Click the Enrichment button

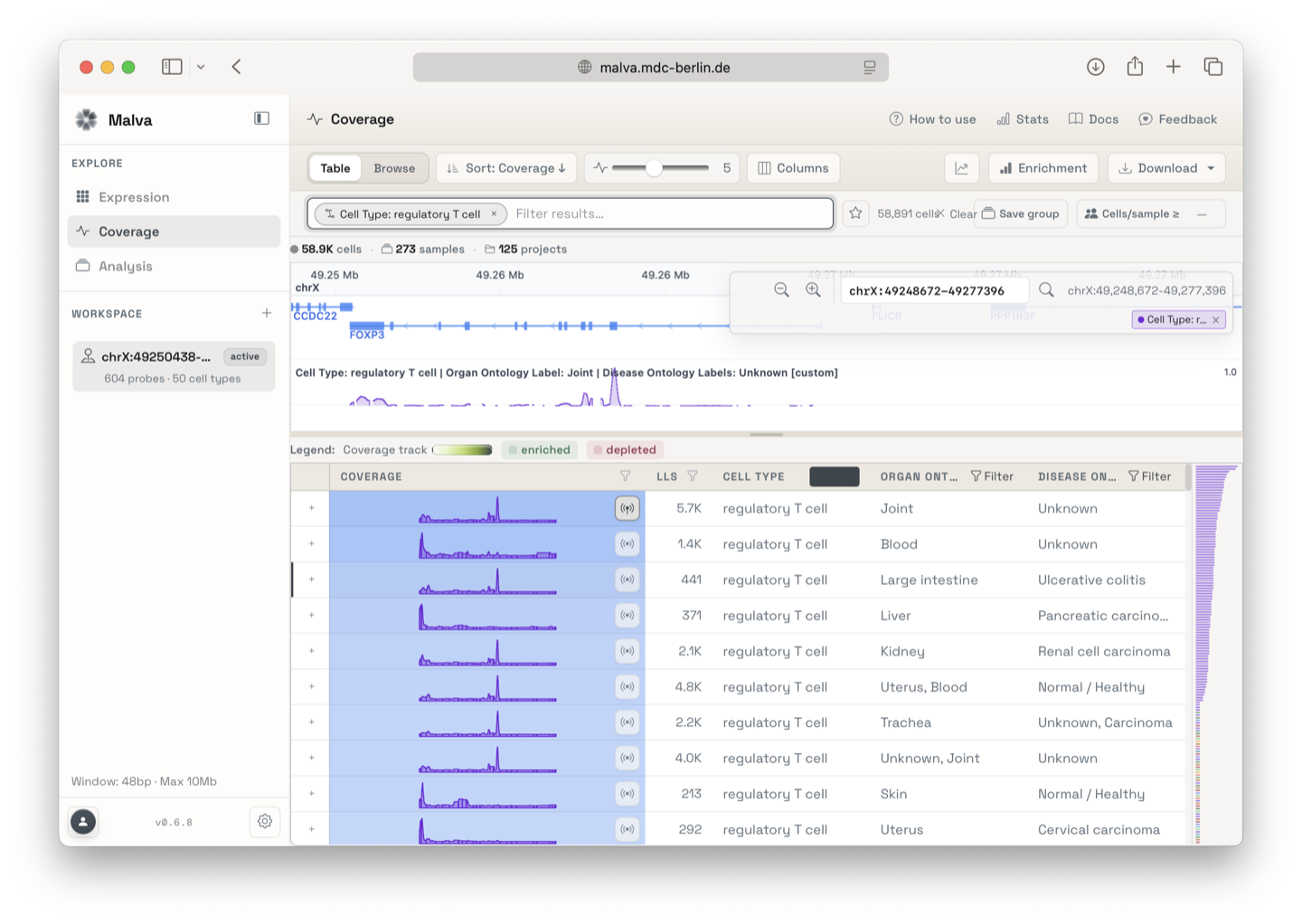1043,168
